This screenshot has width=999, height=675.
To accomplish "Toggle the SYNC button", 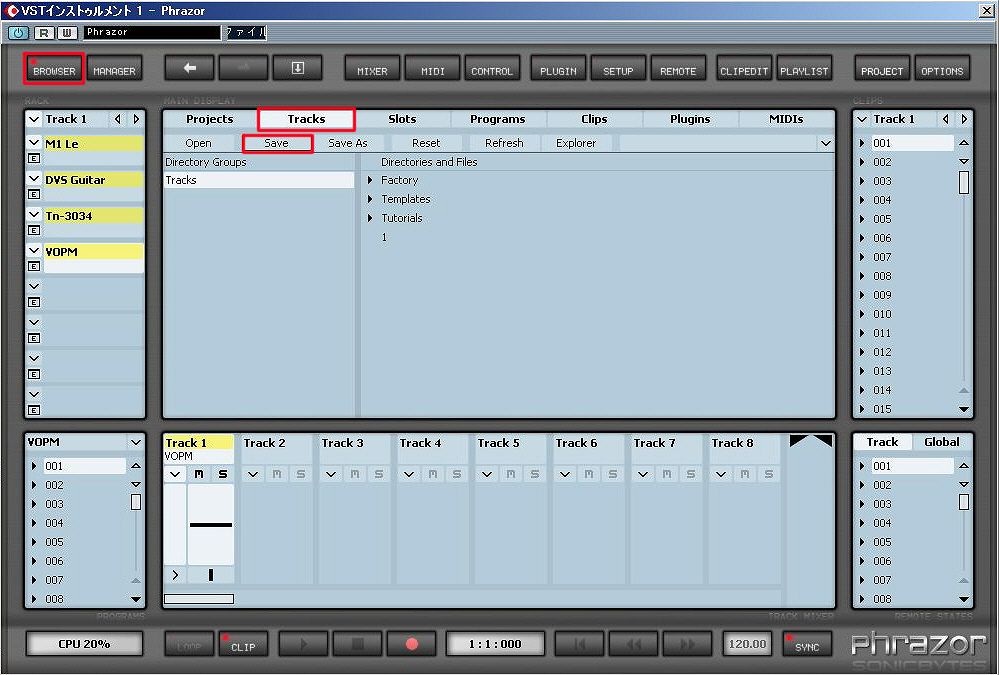I will point(807,644).
